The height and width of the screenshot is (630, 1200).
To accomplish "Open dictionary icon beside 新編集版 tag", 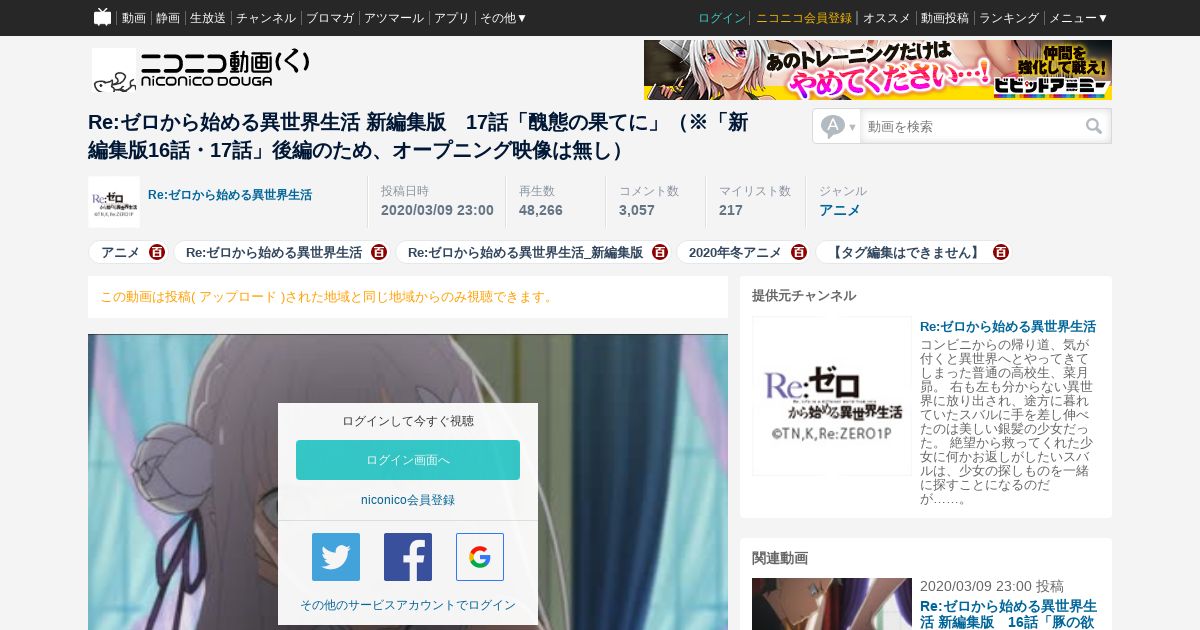I will pyautogui.click(x=660, y=252).
